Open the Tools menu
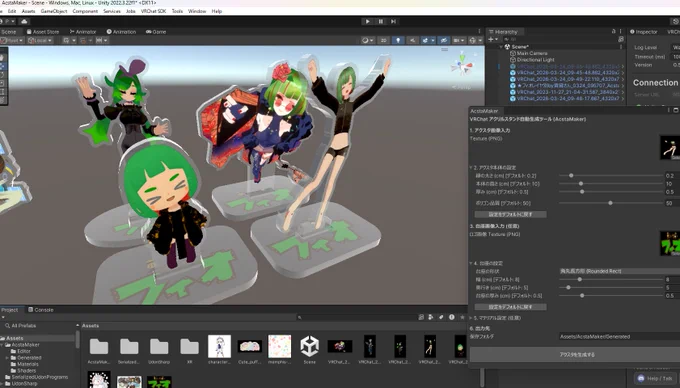 [177, 11]
